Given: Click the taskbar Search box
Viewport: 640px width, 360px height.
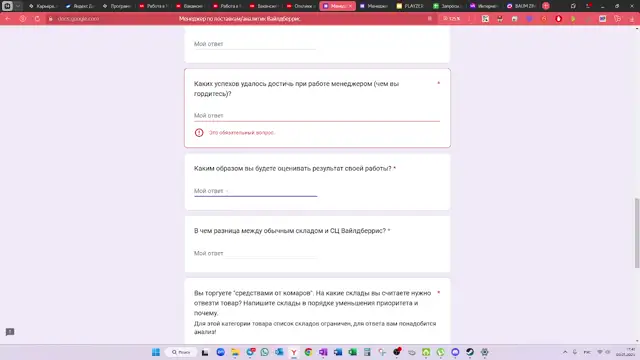Looking at the screenshot, I should (x=181, y=352).
